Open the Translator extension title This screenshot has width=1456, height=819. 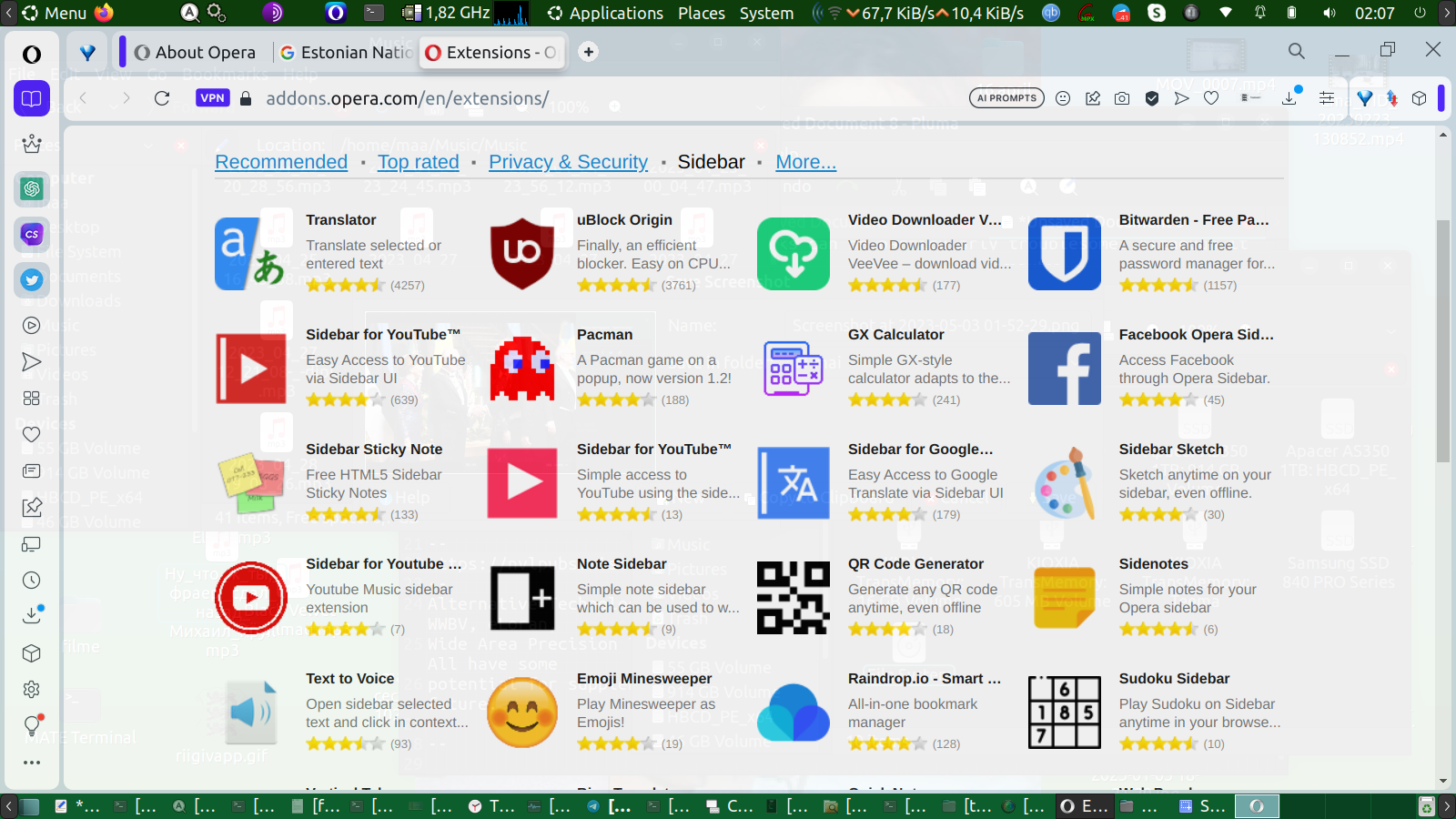(341, 220)
